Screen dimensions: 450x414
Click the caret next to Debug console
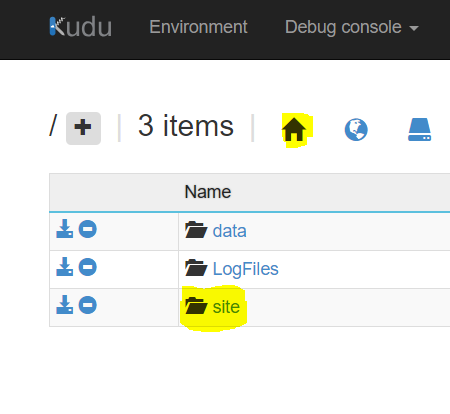[x=414, y=29]
